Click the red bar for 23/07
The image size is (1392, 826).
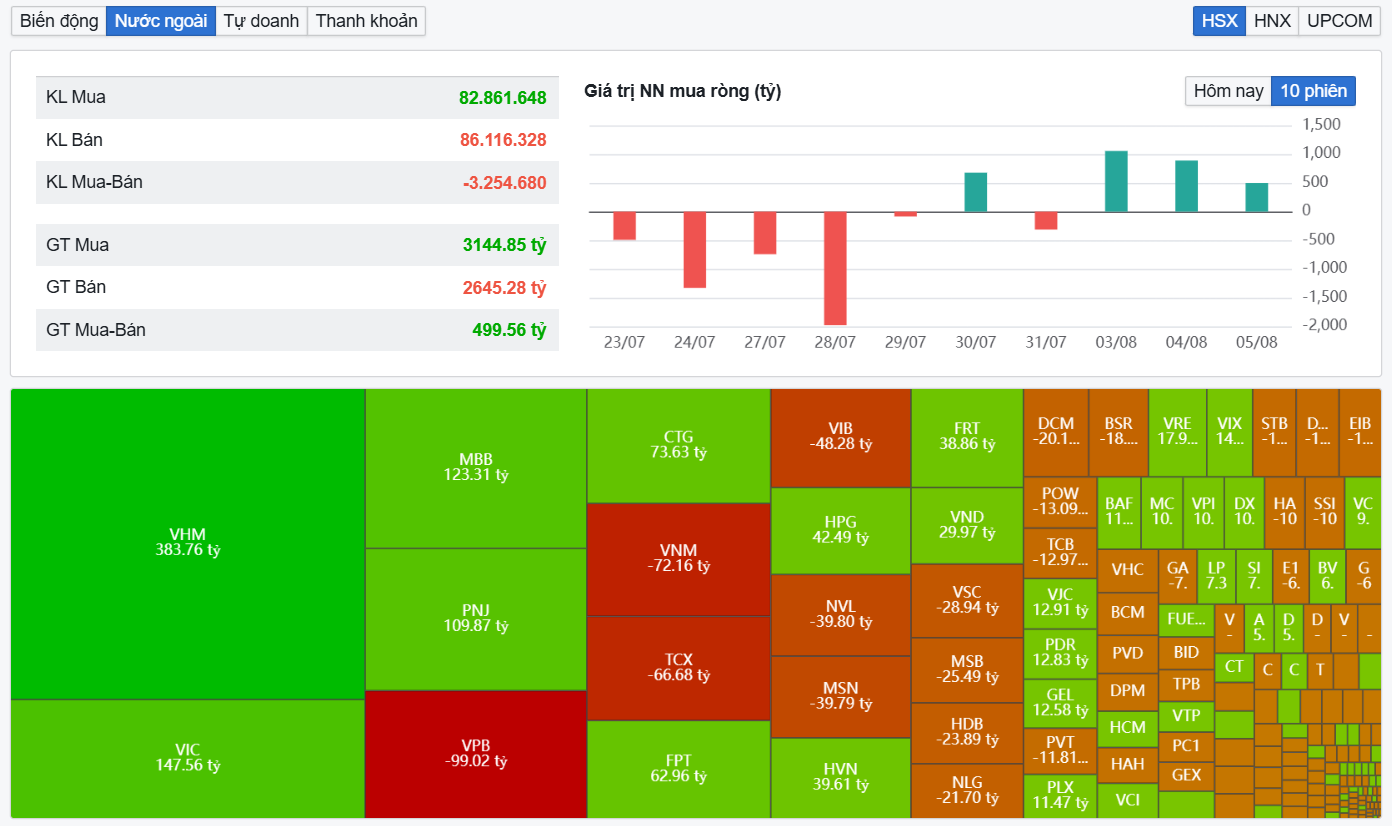tap(624, 226)
